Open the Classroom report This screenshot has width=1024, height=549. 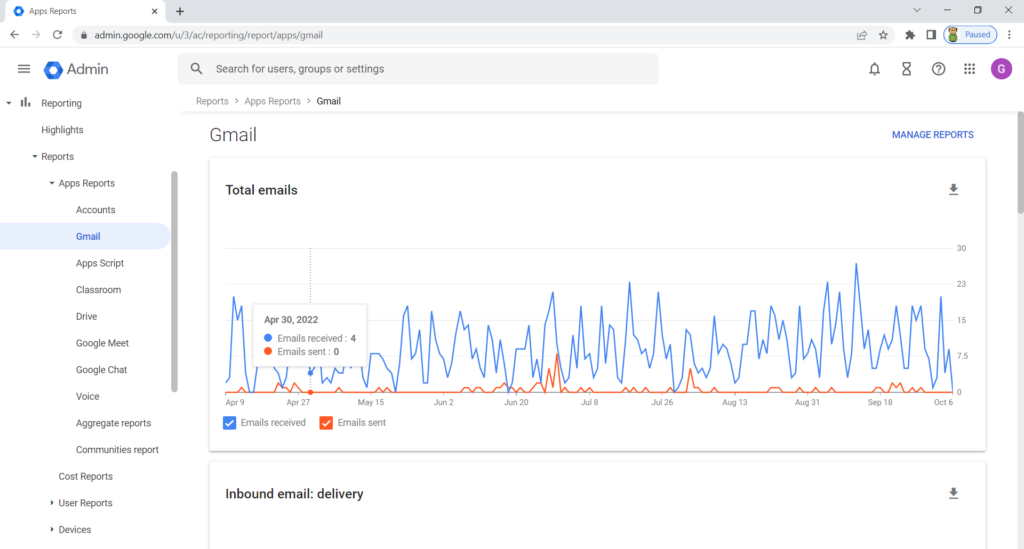click(x=98, y=290)
